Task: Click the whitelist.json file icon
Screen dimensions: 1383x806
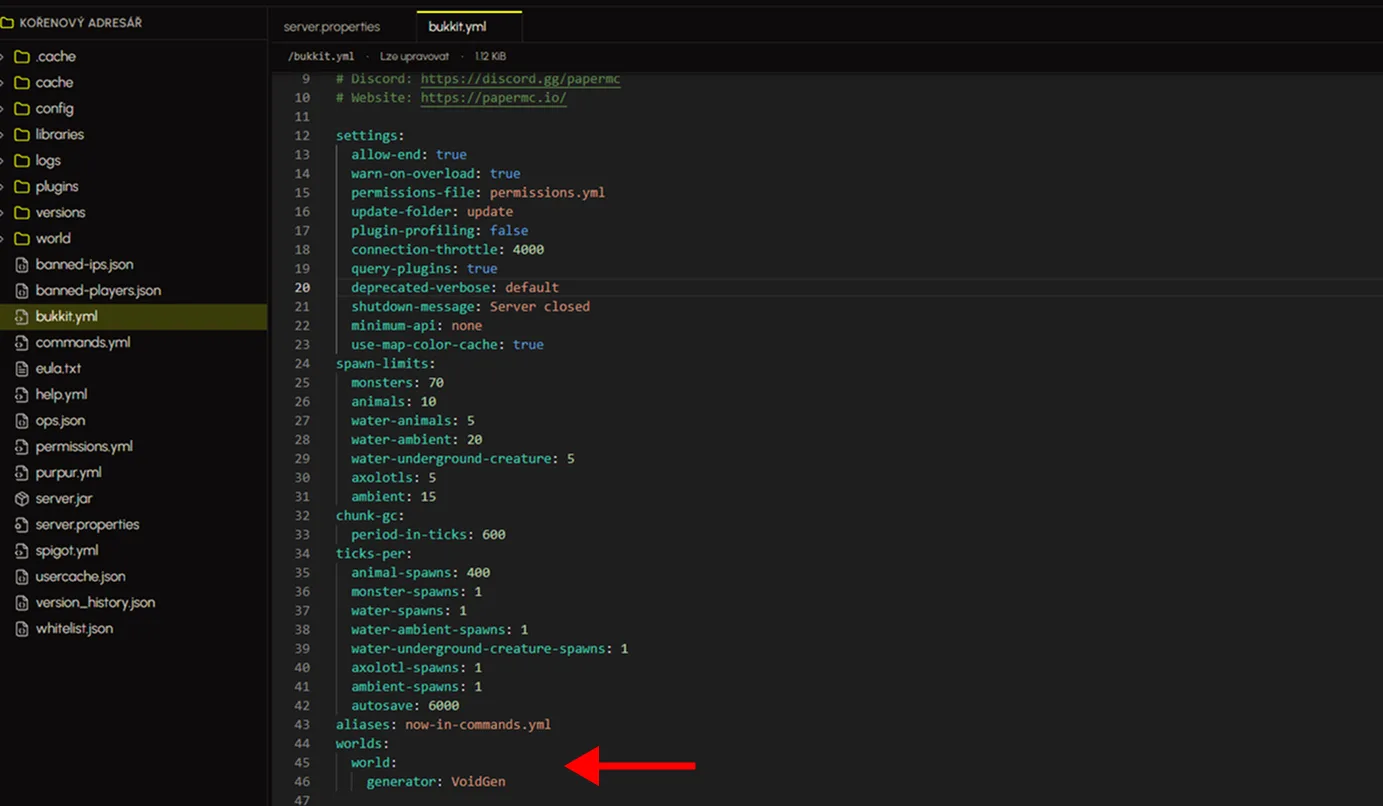Action: click(x=22, y=629)
